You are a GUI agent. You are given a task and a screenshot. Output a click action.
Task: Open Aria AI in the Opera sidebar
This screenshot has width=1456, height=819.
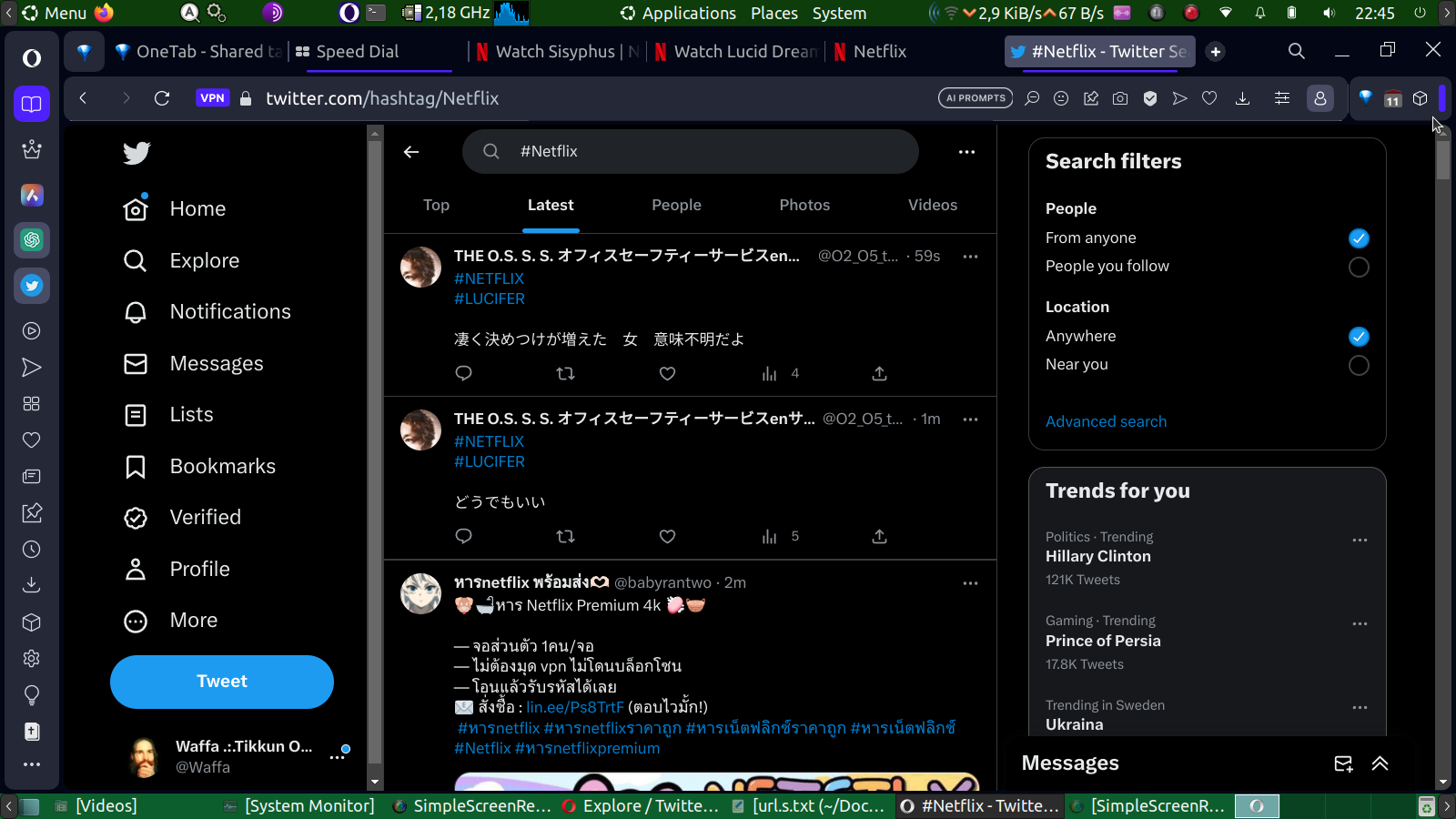click(32, 195)
